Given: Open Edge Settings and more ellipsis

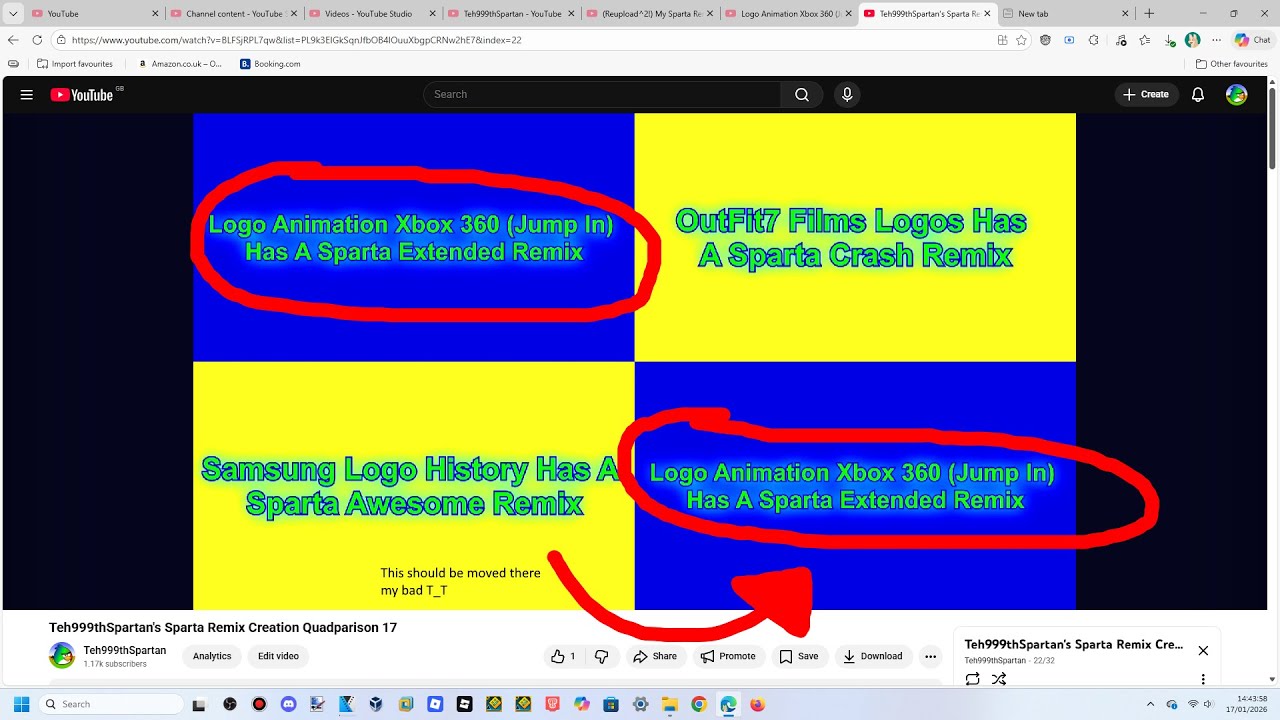Looking at the screenshot, I should click(x=1216, y=40).
